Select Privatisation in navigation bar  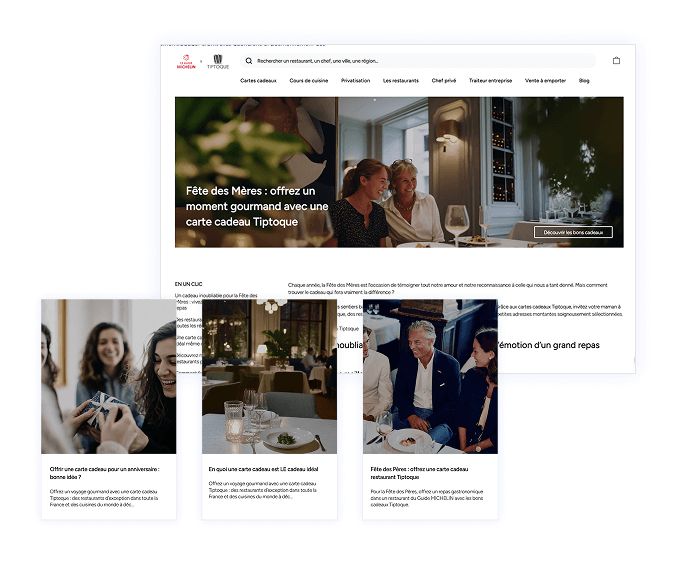[355, 81]
